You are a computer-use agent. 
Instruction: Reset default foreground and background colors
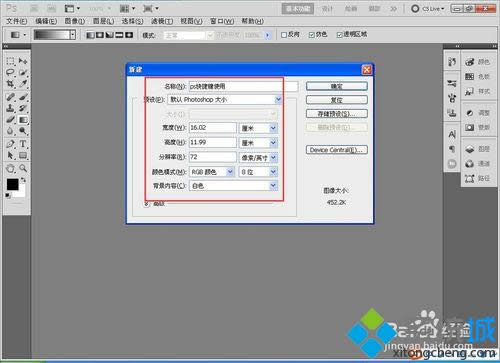pos(8,196)
